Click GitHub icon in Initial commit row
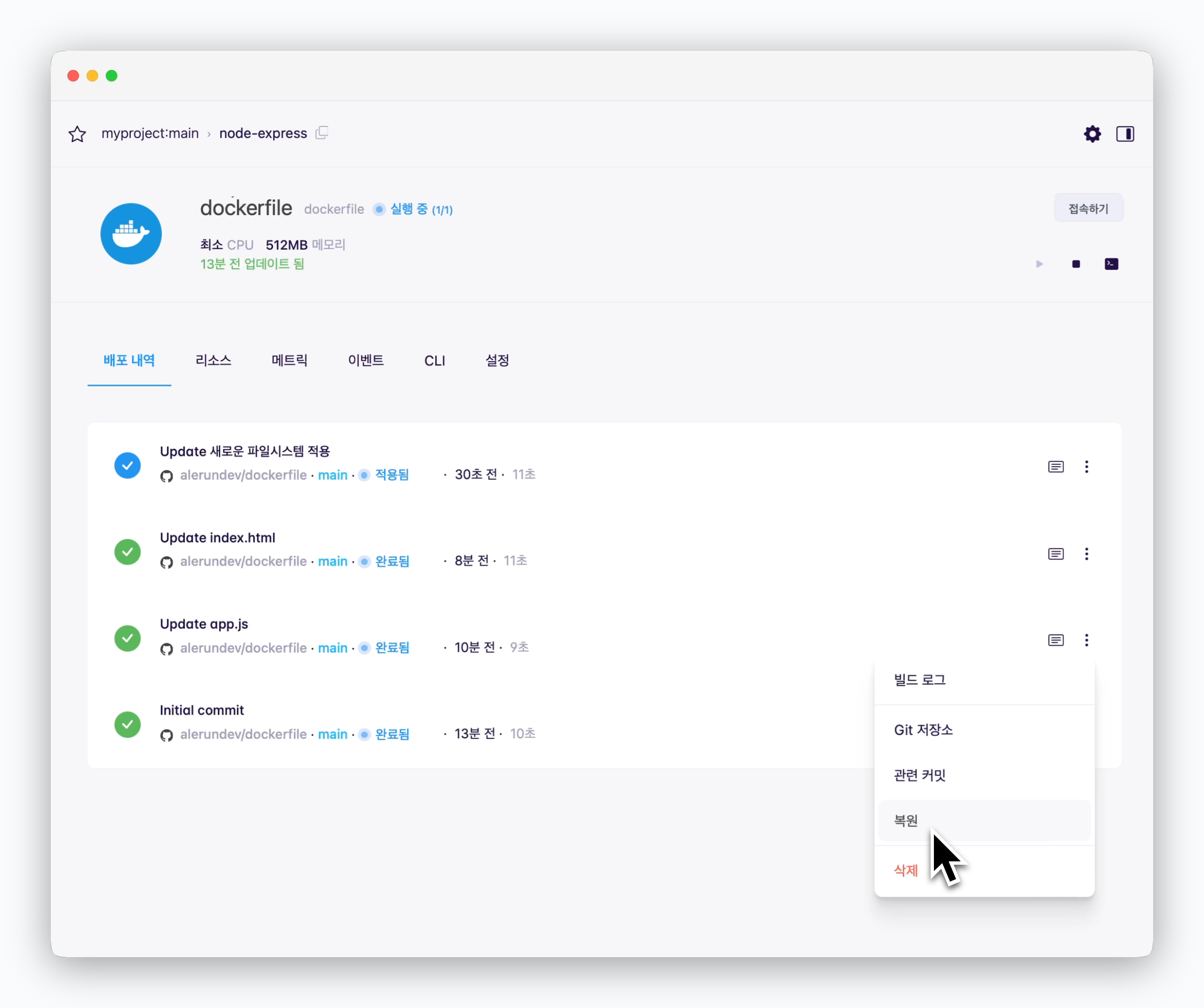The height and width of the screenshot is (1008, 1204). click(166, 735)
